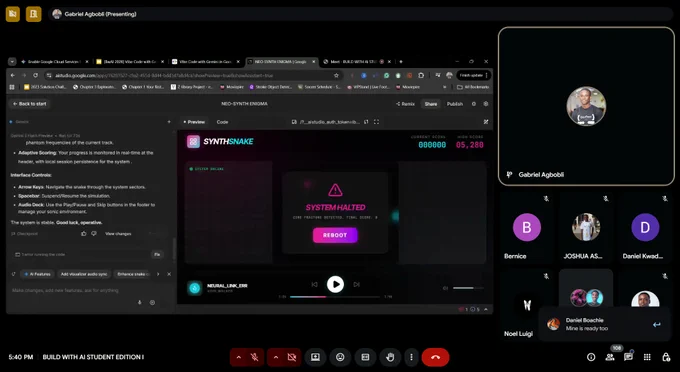Show the people list with 108 participants
This screenshot has width=680, height=372.
[x=610, y=357]
